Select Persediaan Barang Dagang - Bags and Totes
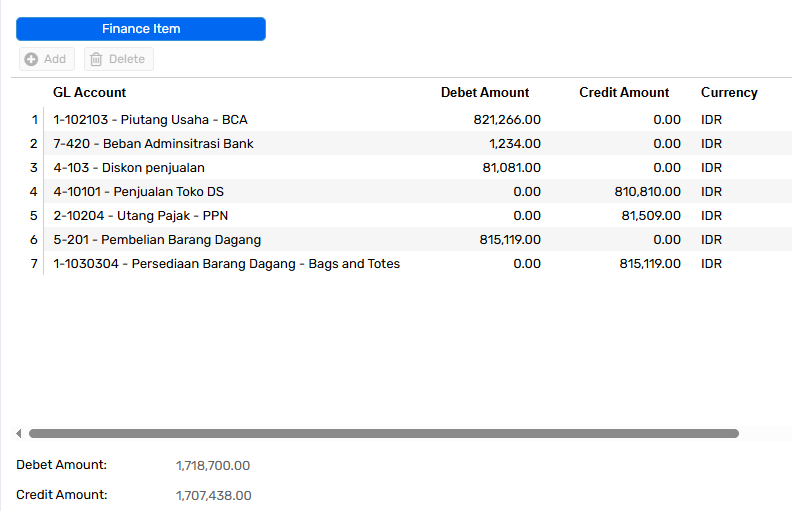Viewport: 792px width, 511px height. 226,264
